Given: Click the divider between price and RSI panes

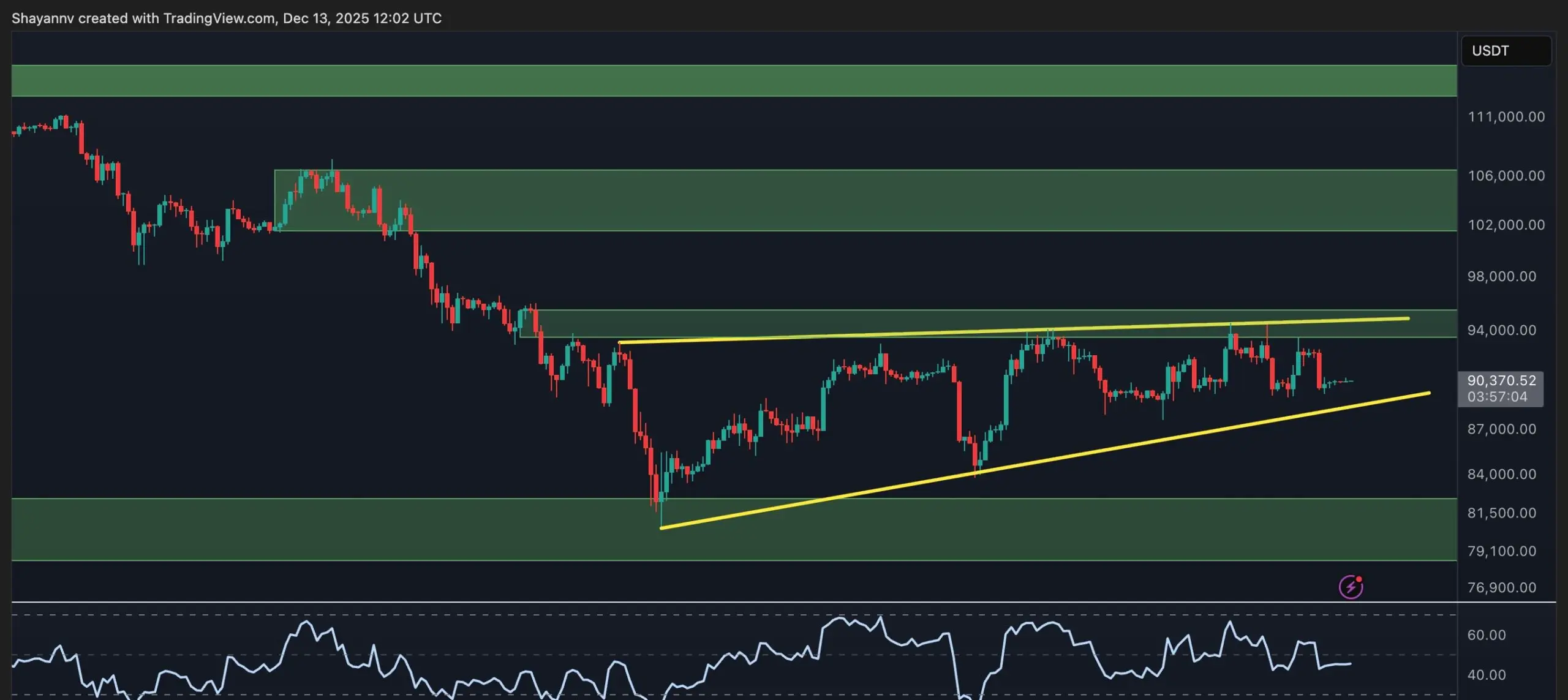Looking at the screenshot, I should coord(735,603).
